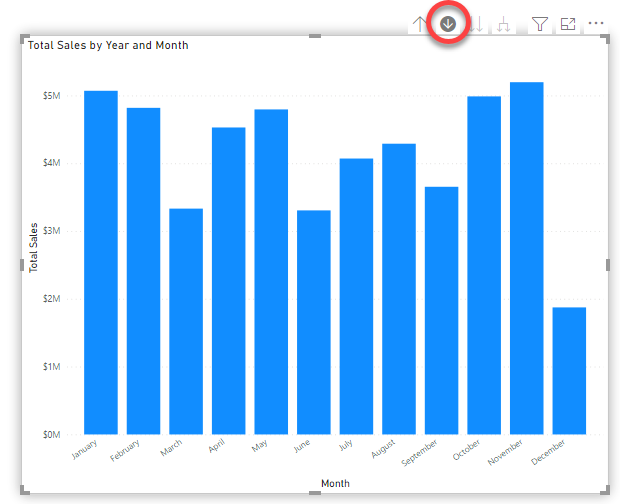Select the January bar
Image resolution: width=620 pixels, height=504 pixels.
pyautogui.click(x=101, y=262)
